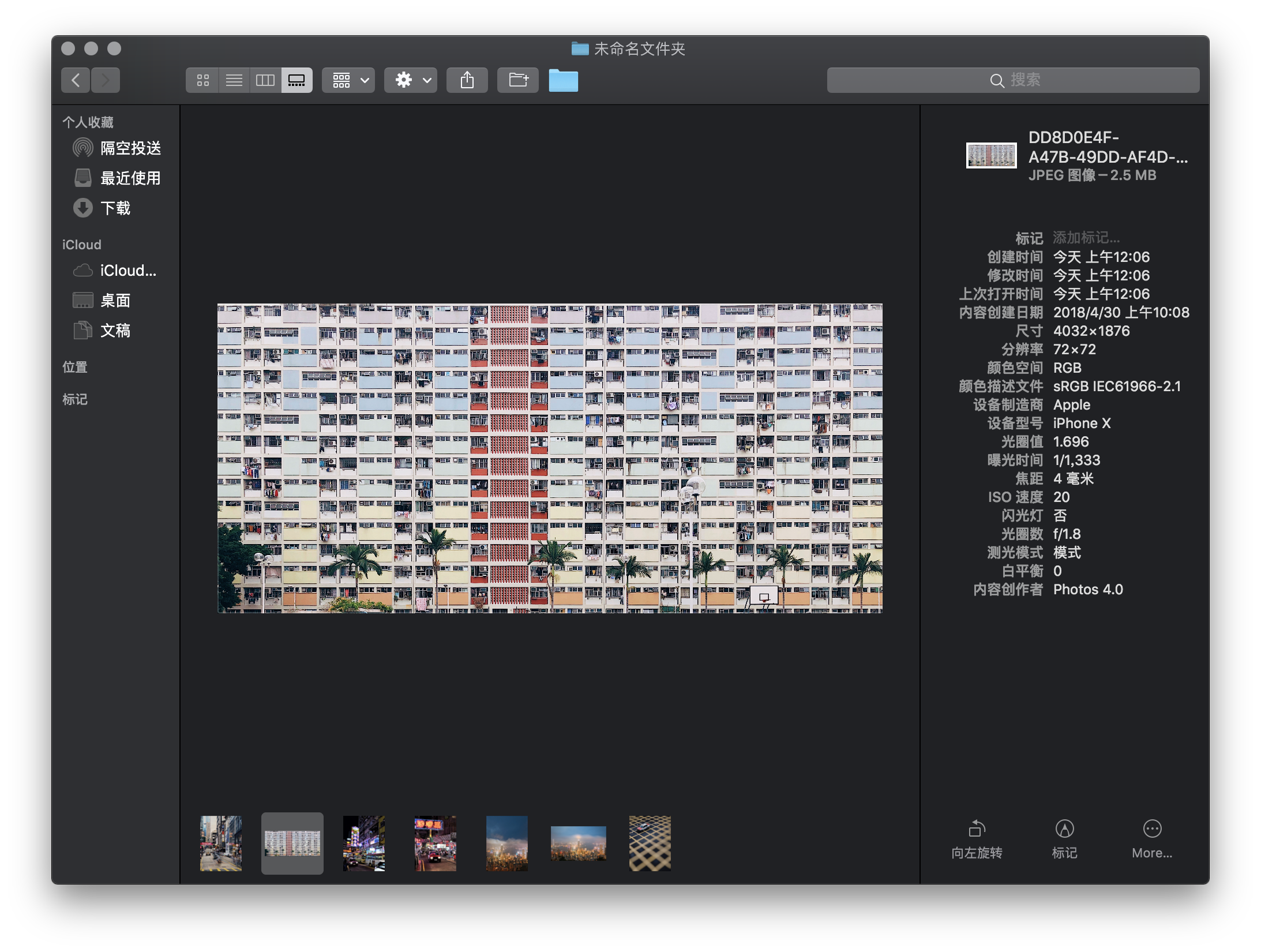Collapse the 个人收藏 favorites section
This screenshot has height=952, width=1261.
88,122
